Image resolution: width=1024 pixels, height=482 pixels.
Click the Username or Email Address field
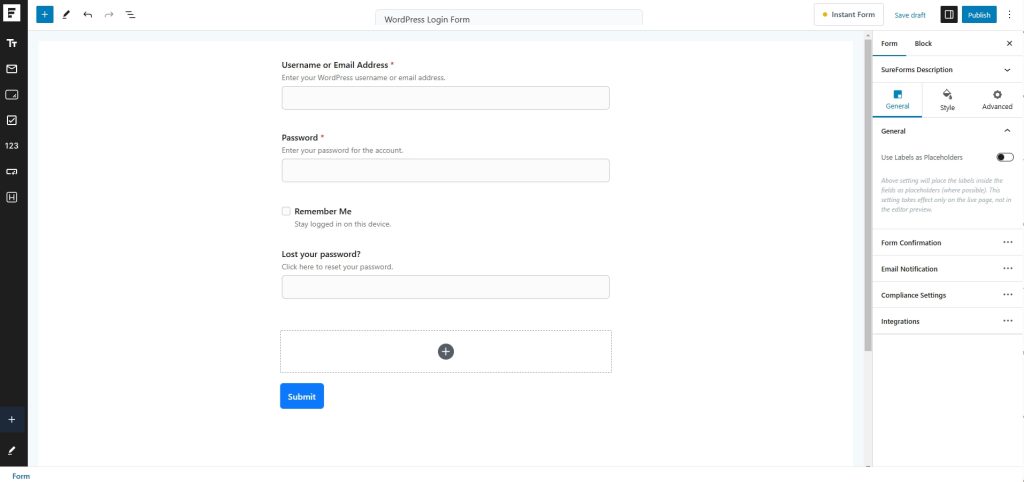tap(445, 98)
